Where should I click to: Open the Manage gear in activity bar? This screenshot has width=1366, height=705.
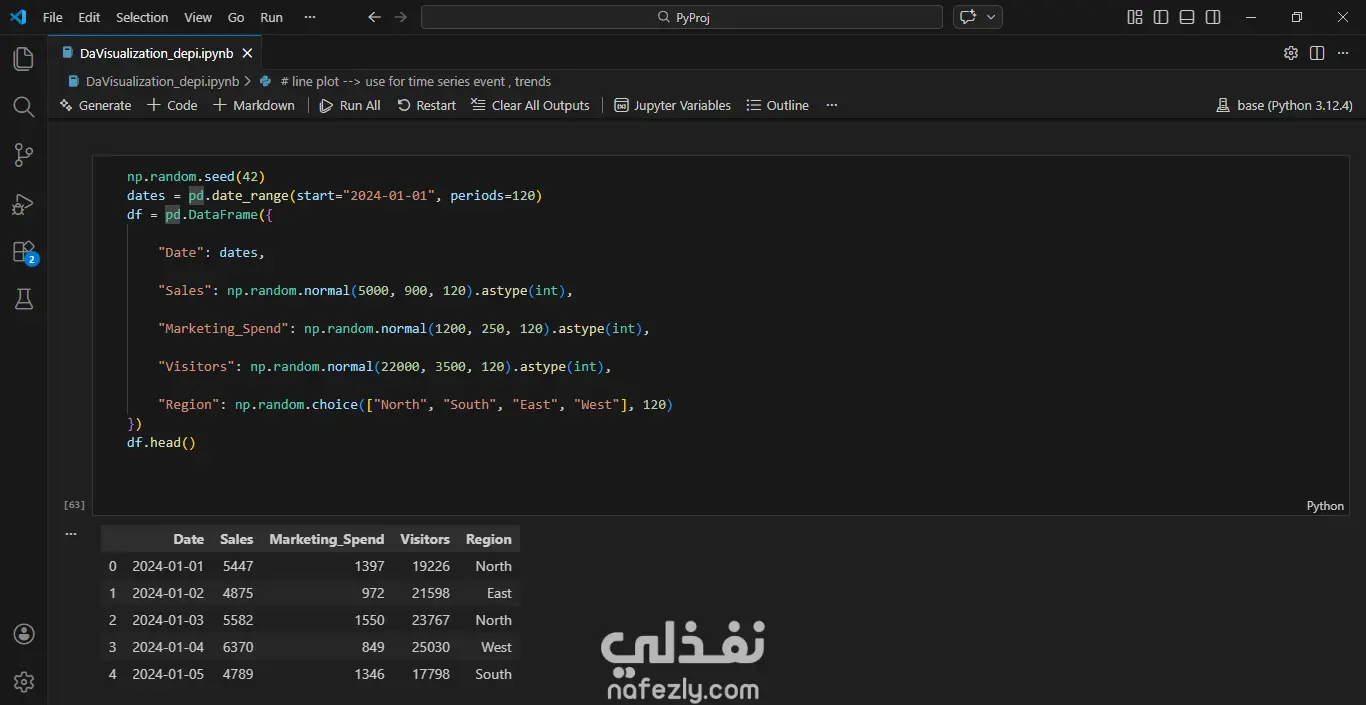[24, 682]
